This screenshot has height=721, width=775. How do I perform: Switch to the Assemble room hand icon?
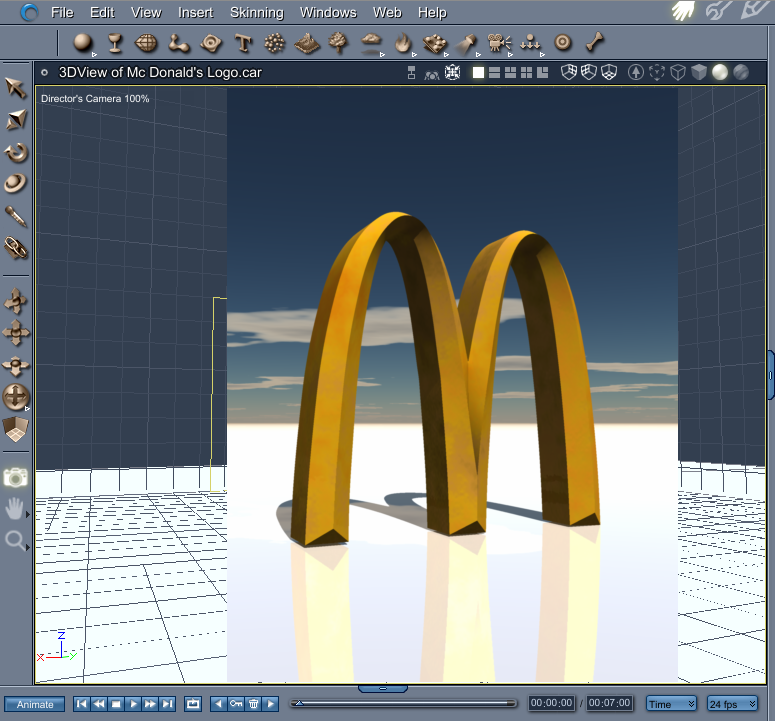(684, 11)
